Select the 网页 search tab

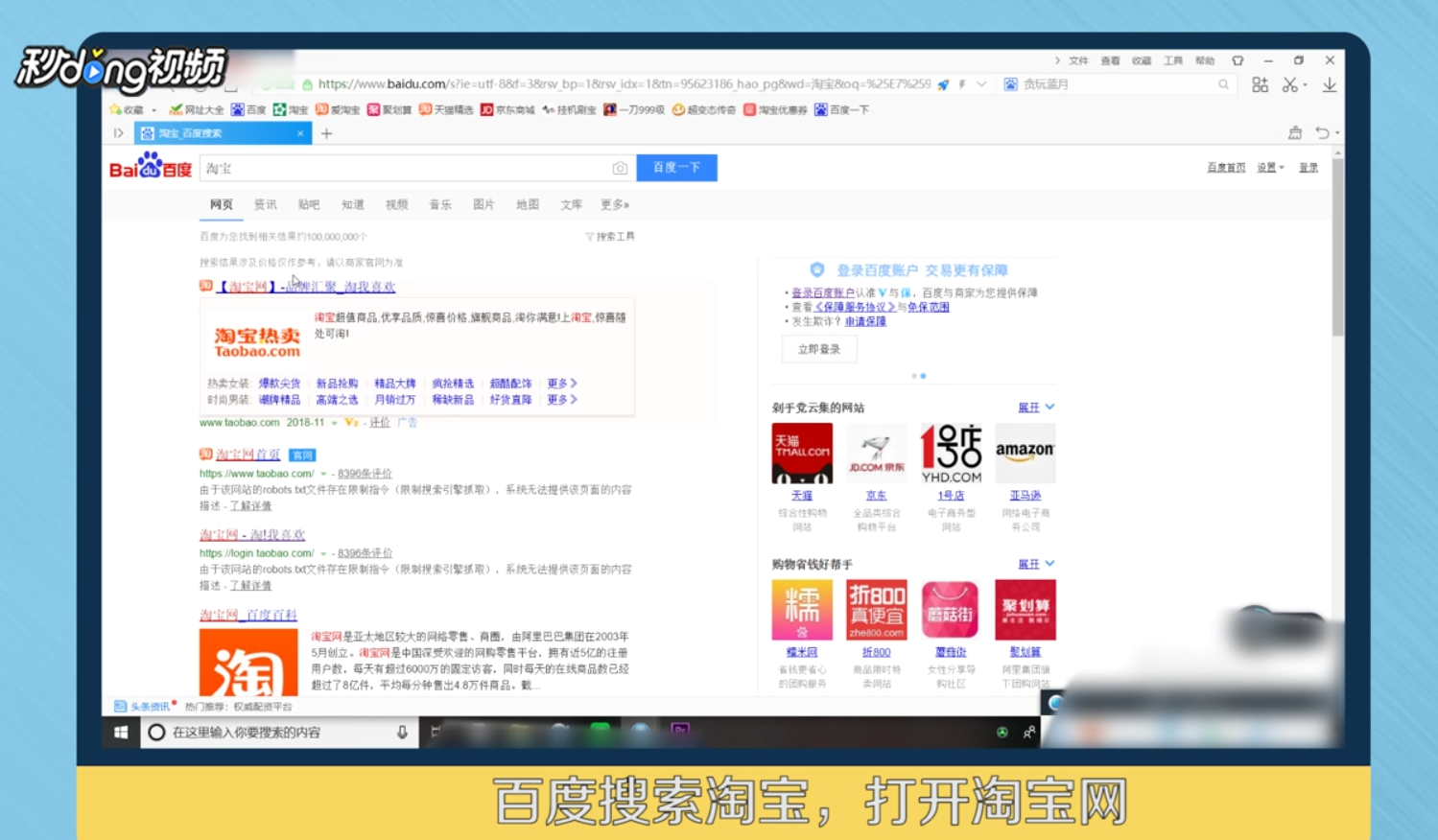[222, 204]
